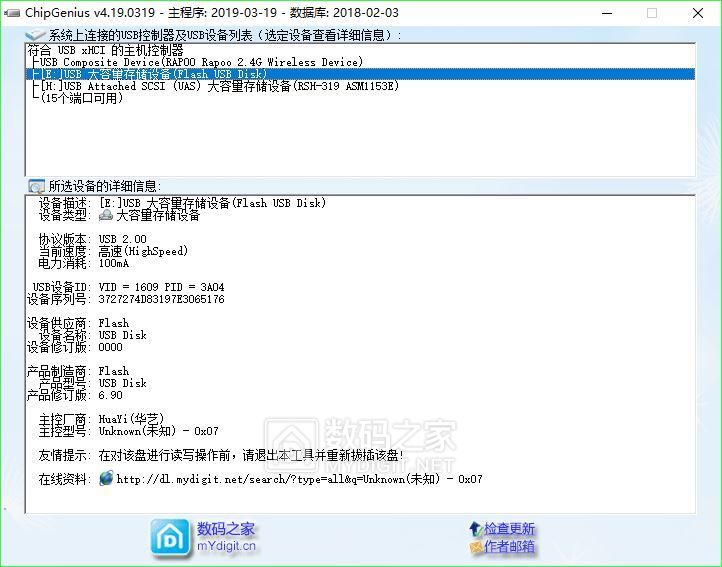
Task: Click serial number 3727274D83197E3065176
Action: point(162,299)
